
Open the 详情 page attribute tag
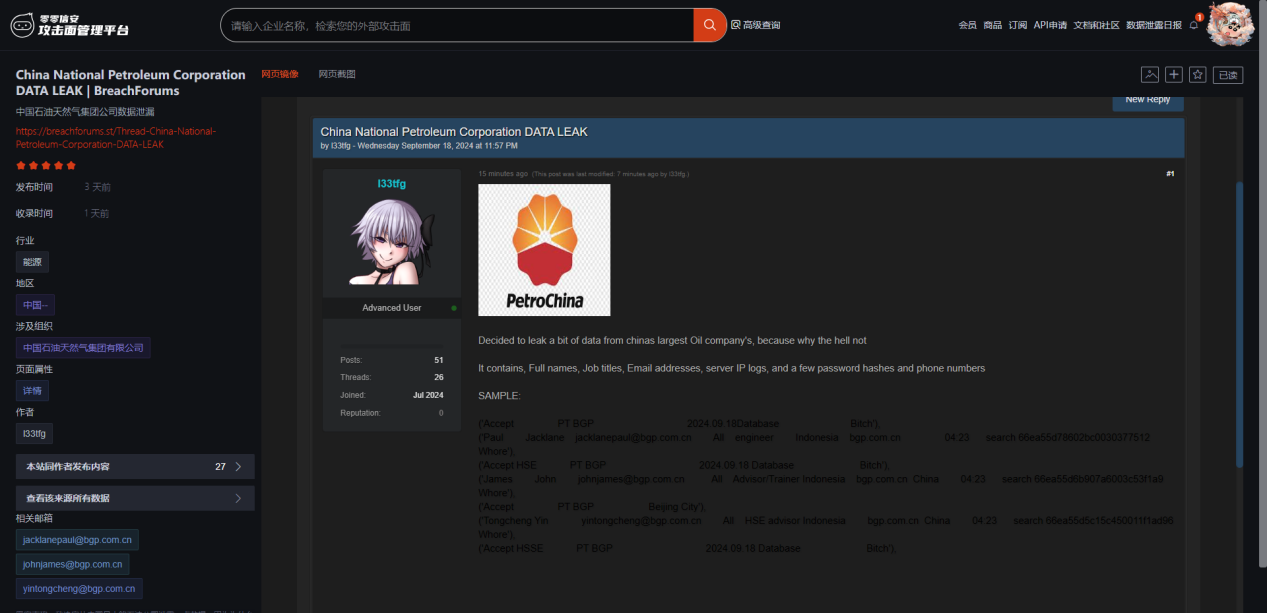click(32, 390)
